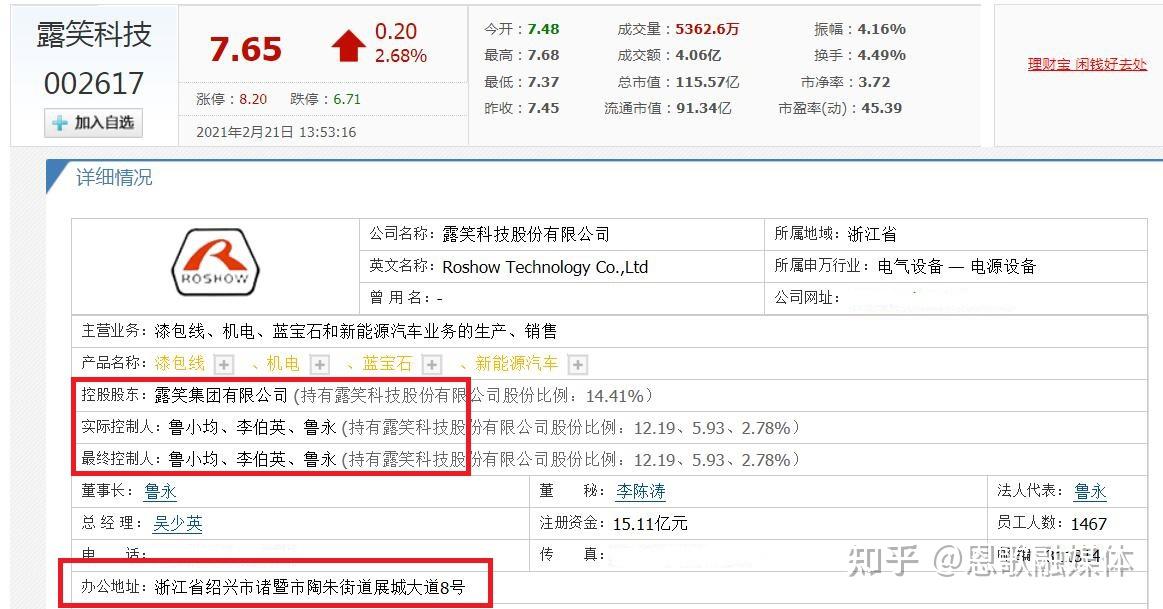
Task: Expand the plus icon next to 新能源汽车
Action: tap(578, 364)
